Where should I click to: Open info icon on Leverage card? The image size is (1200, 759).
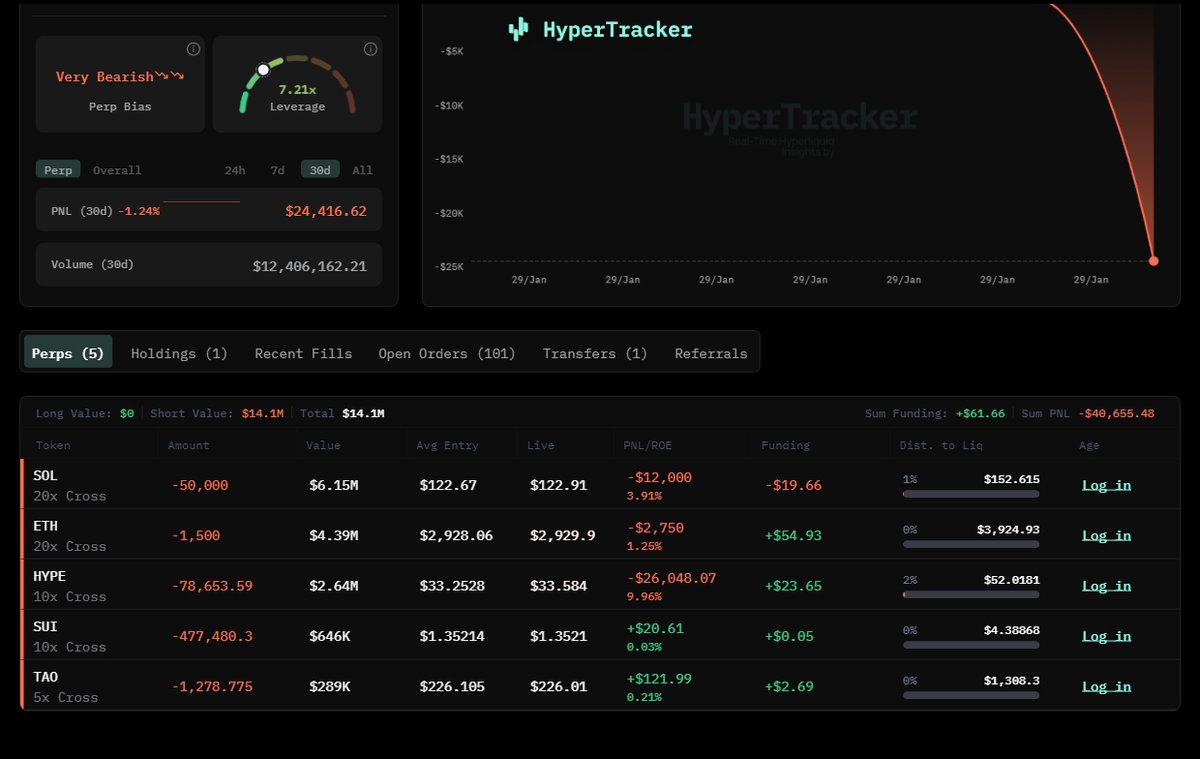[x=370, y=49]
